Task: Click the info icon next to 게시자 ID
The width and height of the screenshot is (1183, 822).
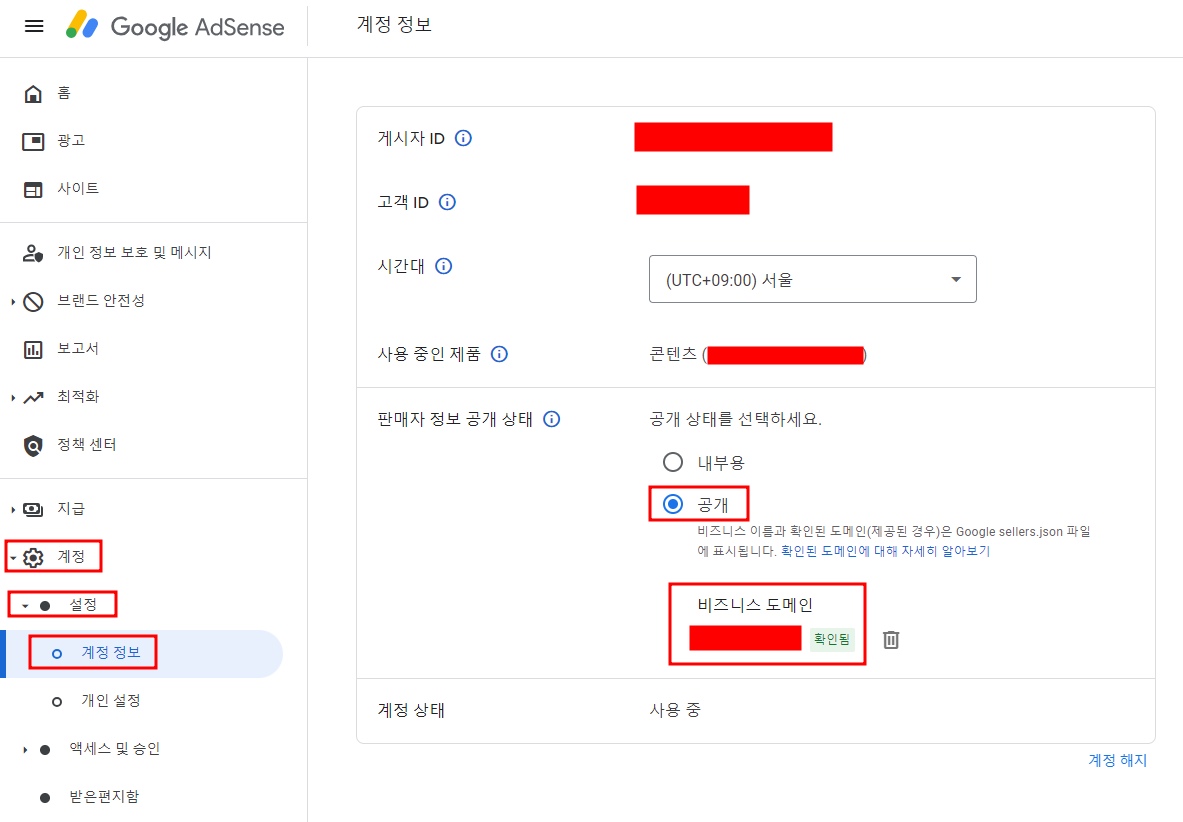Action: 462,138
